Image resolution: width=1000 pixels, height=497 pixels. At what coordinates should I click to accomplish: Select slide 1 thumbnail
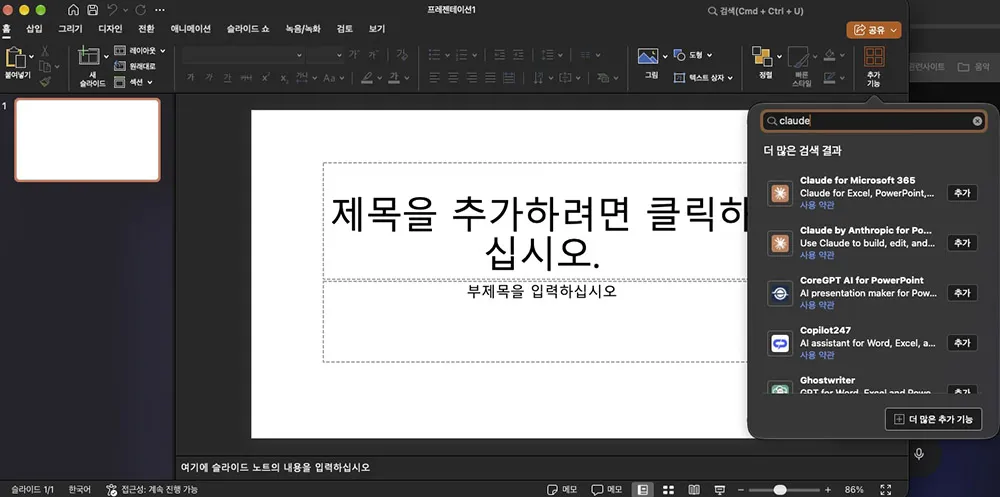click(87, 140)
